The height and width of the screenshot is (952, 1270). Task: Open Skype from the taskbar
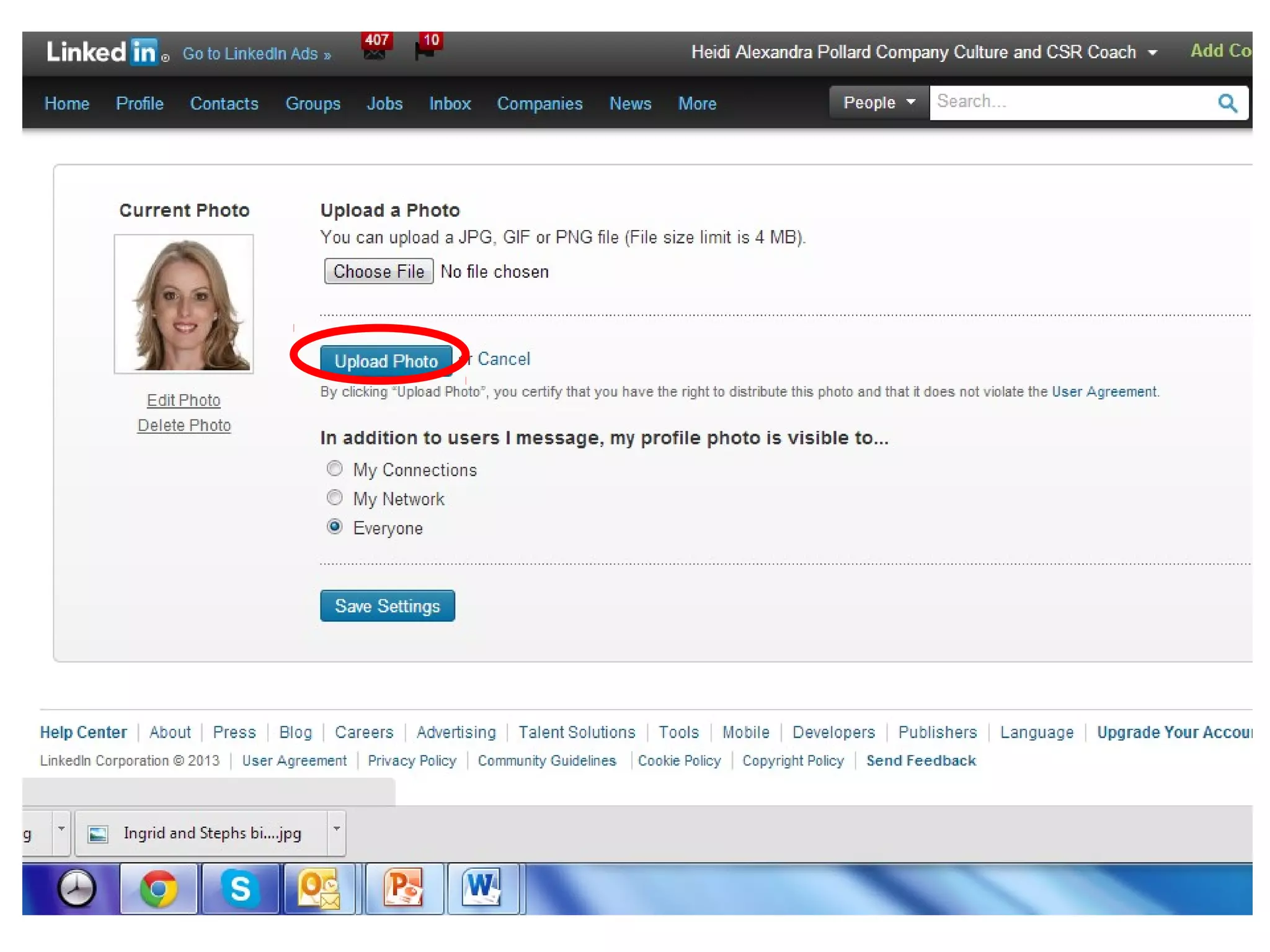(x=240, y=889)
